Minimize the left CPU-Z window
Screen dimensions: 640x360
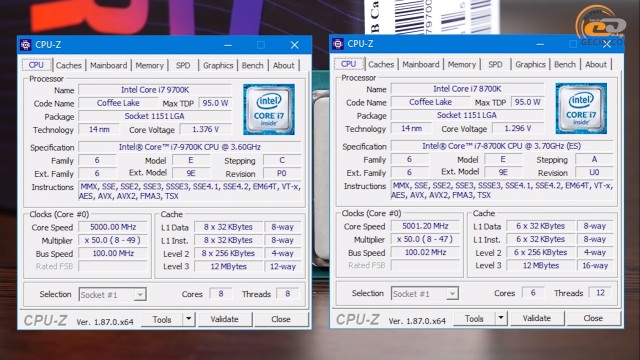pyautogui.click(x=228, y=45)
